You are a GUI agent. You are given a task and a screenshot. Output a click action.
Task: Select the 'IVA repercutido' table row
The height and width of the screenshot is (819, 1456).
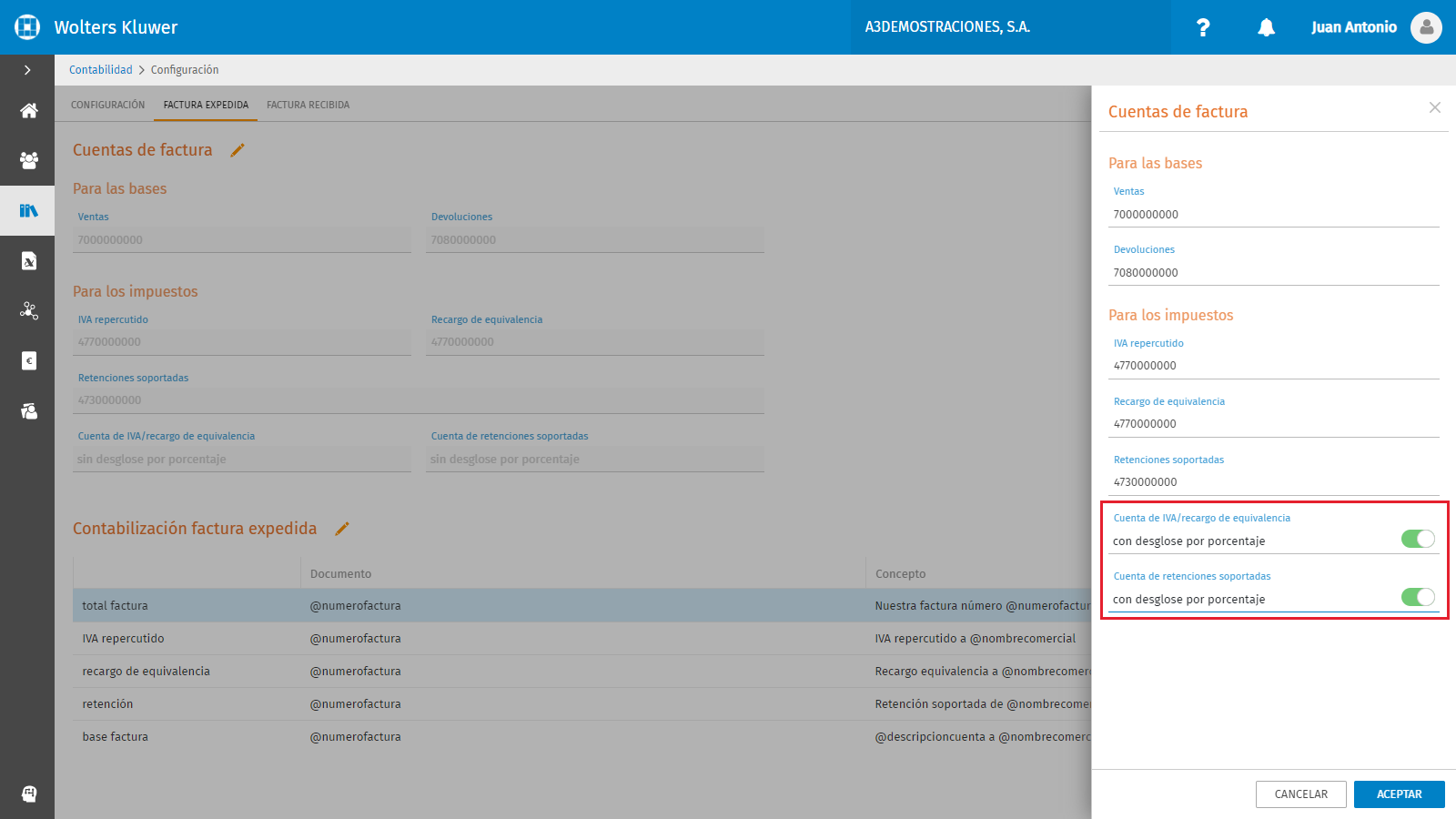pos(581,639)
